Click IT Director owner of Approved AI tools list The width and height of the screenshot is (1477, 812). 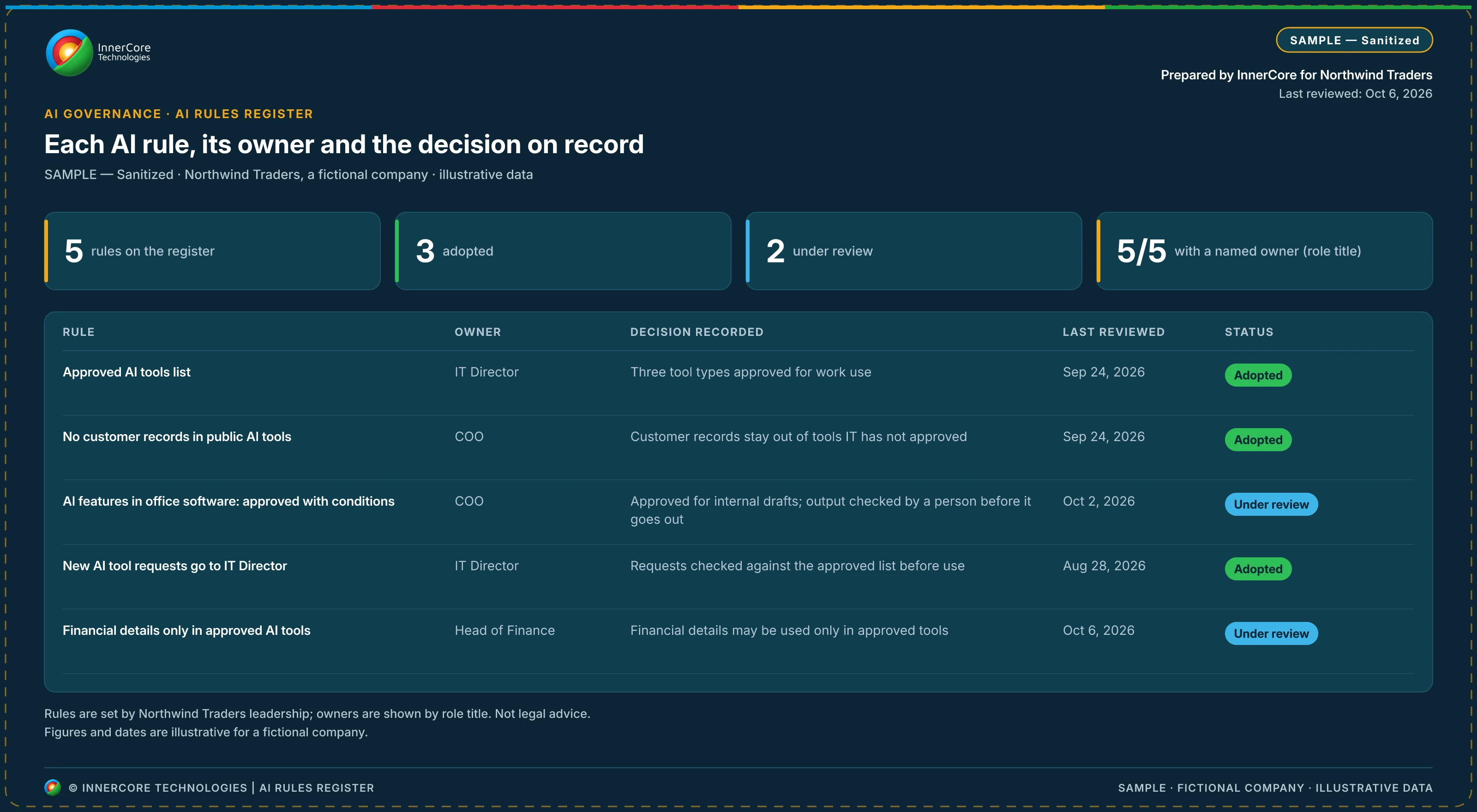tap(486, 372)
